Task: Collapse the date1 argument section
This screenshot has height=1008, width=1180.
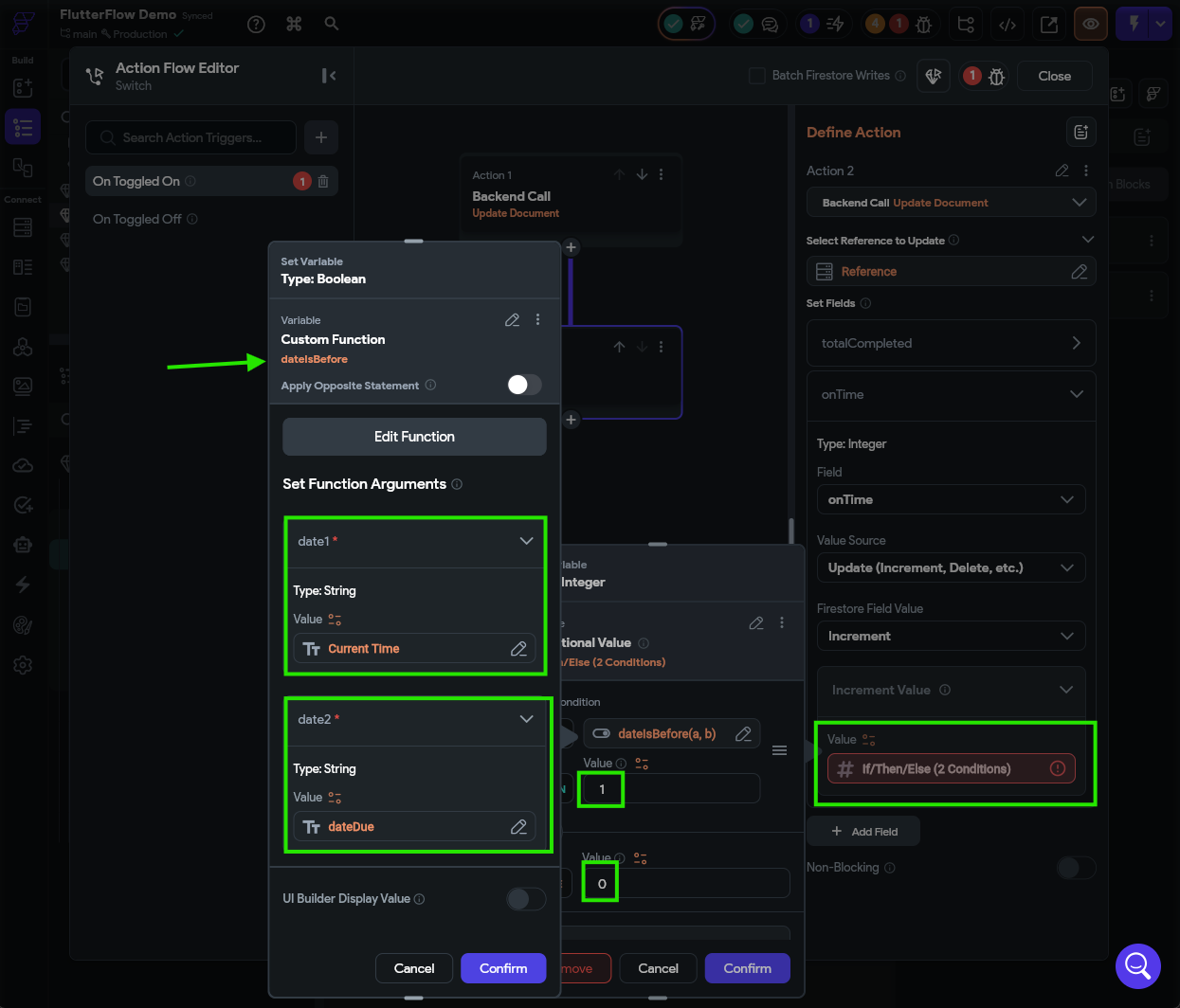Action: pos(526,541)
